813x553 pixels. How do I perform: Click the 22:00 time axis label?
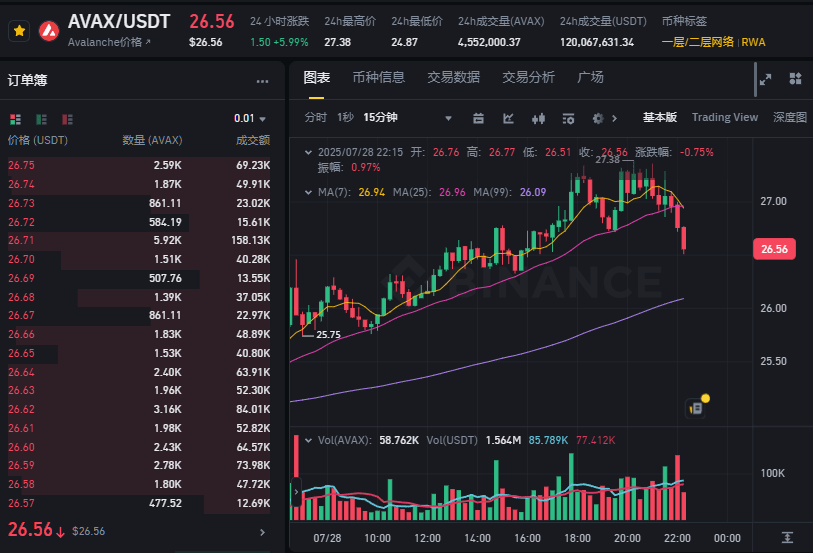click(x=677, y=538)
